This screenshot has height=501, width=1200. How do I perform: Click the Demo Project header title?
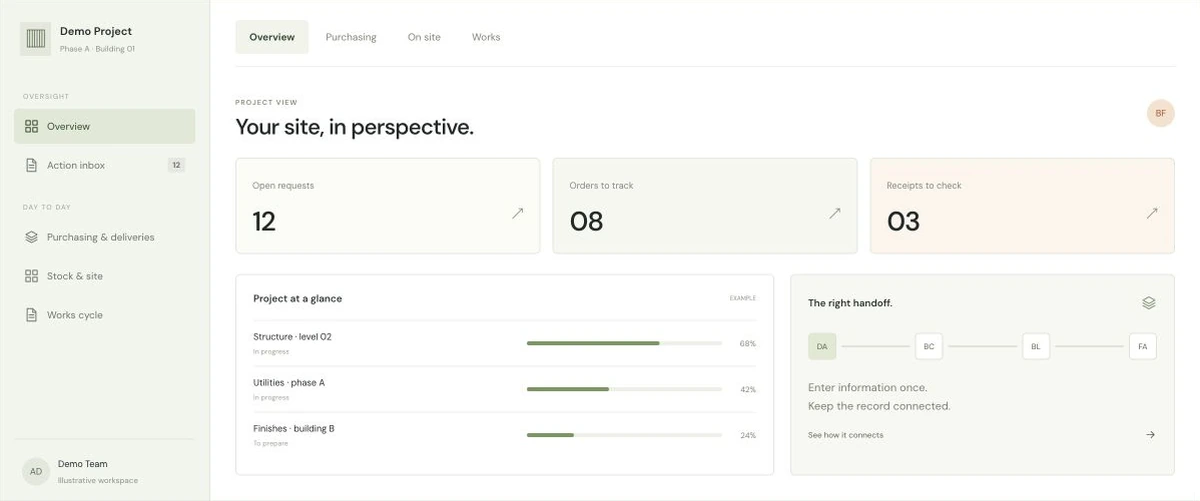click(x=96, y=32)
